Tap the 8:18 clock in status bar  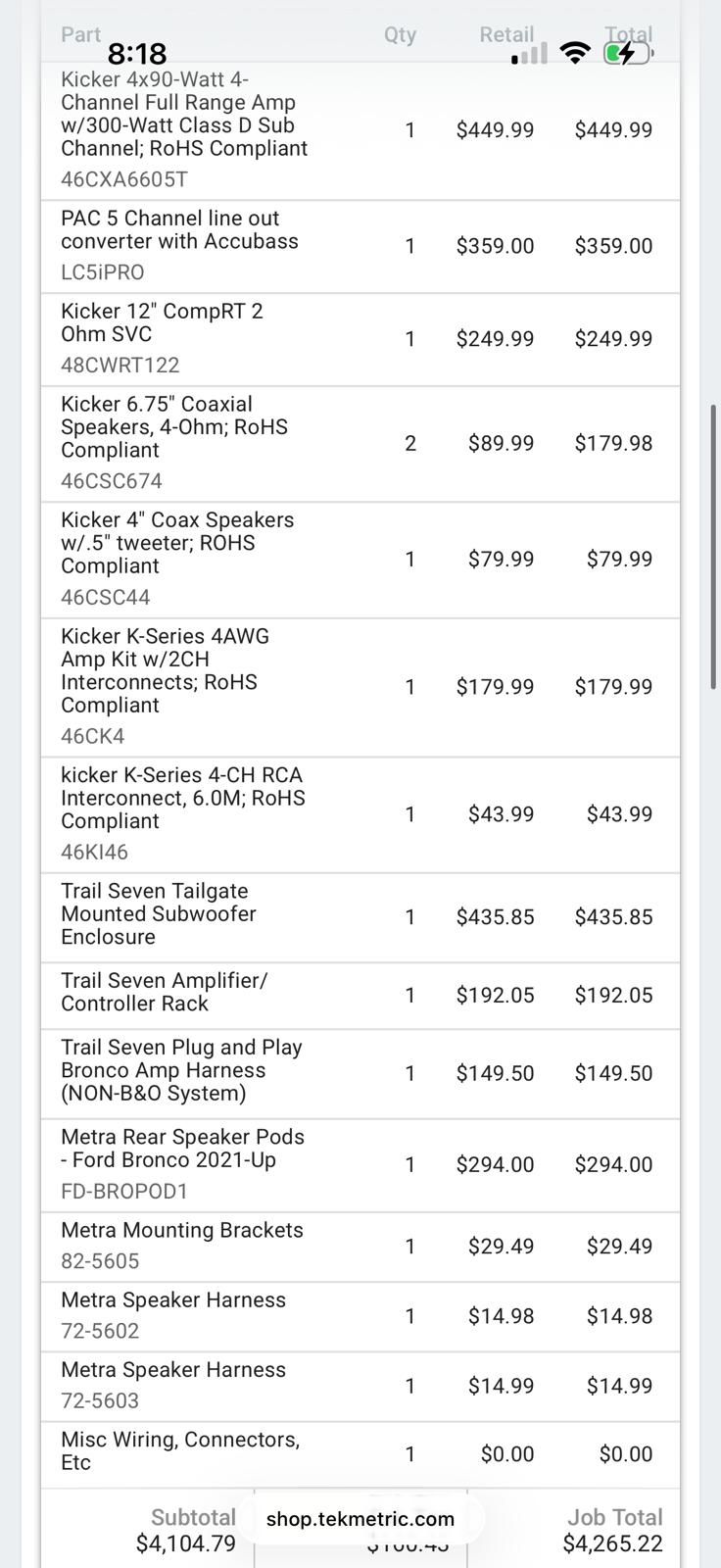[137, 53]
